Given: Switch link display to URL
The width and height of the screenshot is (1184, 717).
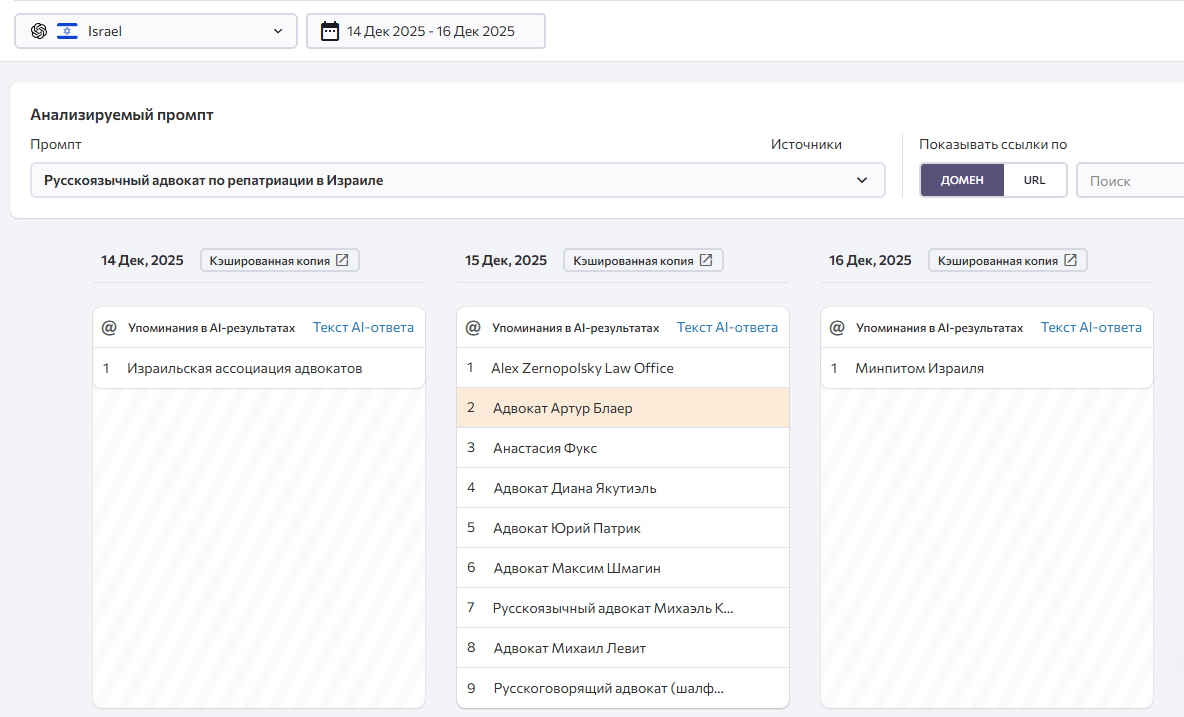Looking at the screenshot, I should coord(1034,180).
